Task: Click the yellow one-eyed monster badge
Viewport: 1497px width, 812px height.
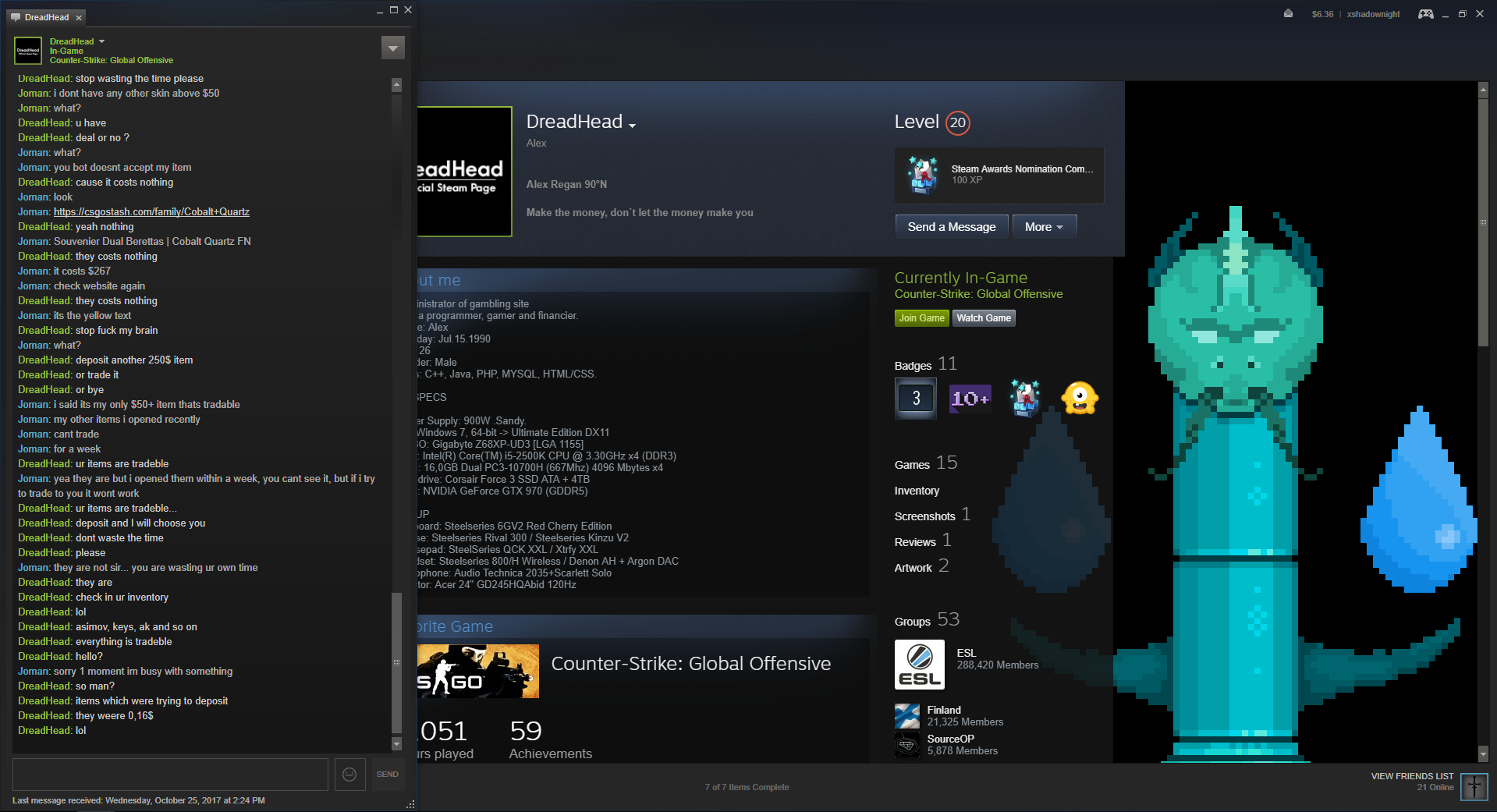Action: tap(1080, 399)
